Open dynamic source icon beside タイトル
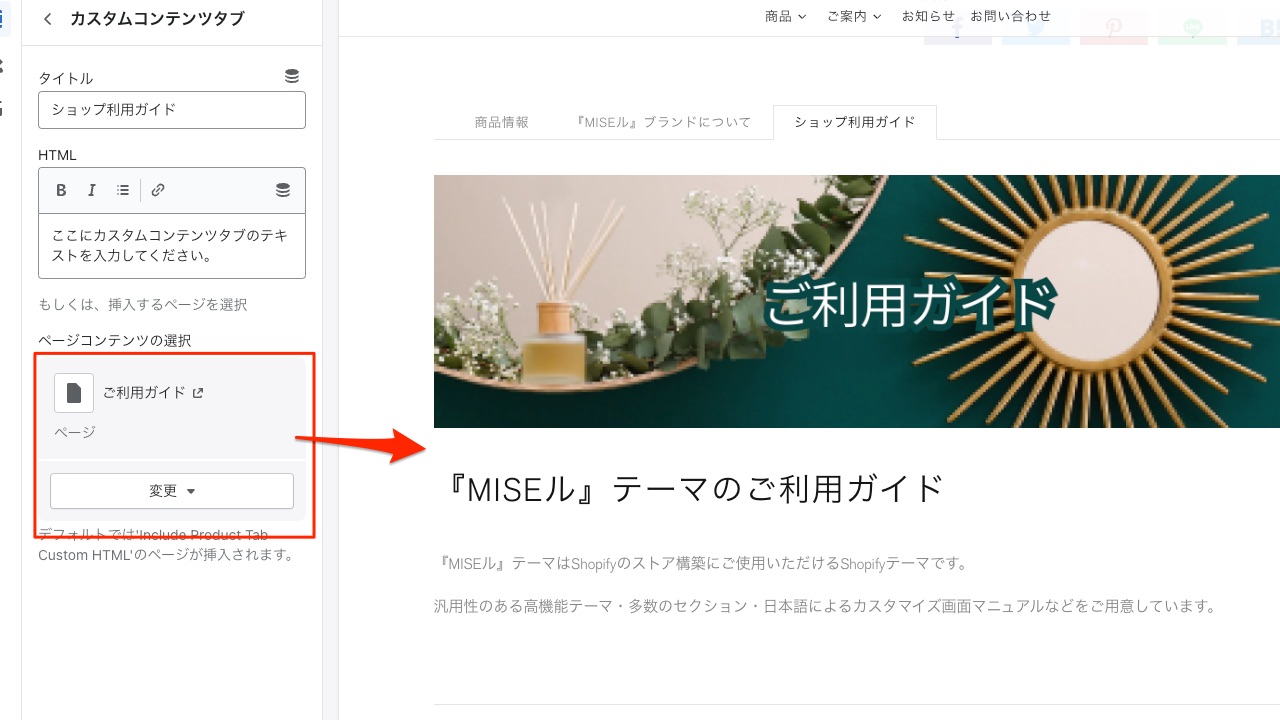 click(291, 76)
